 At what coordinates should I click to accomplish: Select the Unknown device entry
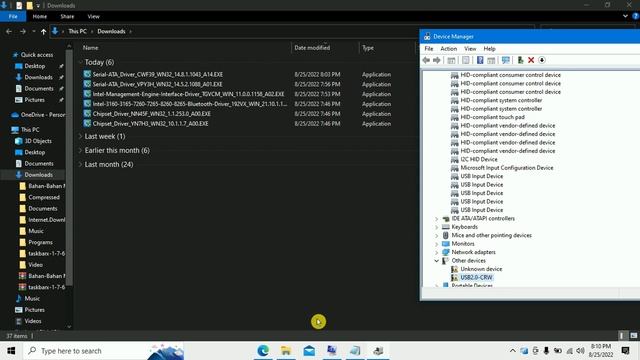tap(481, 269)
